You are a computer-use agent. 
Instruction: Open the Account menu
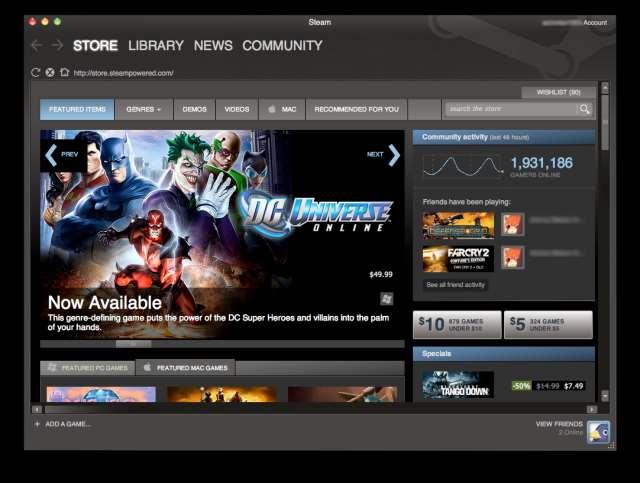point(595,22)
